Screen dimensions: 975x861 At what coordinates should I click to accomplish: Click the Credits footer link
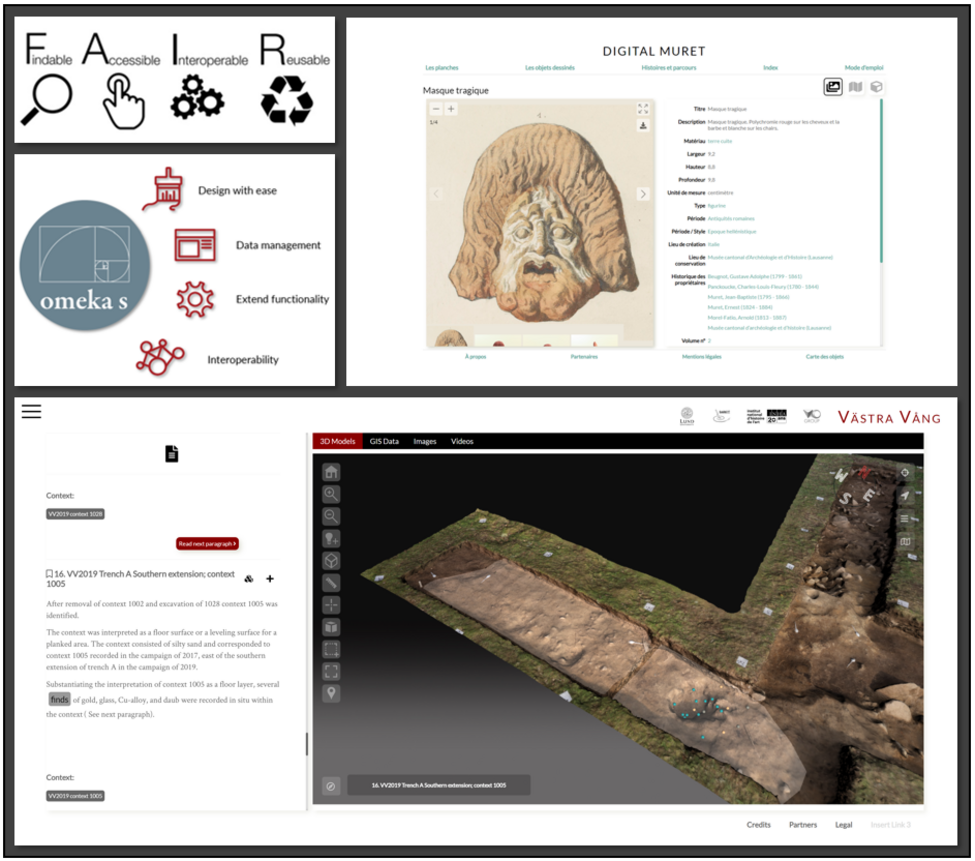pos(759,825)
